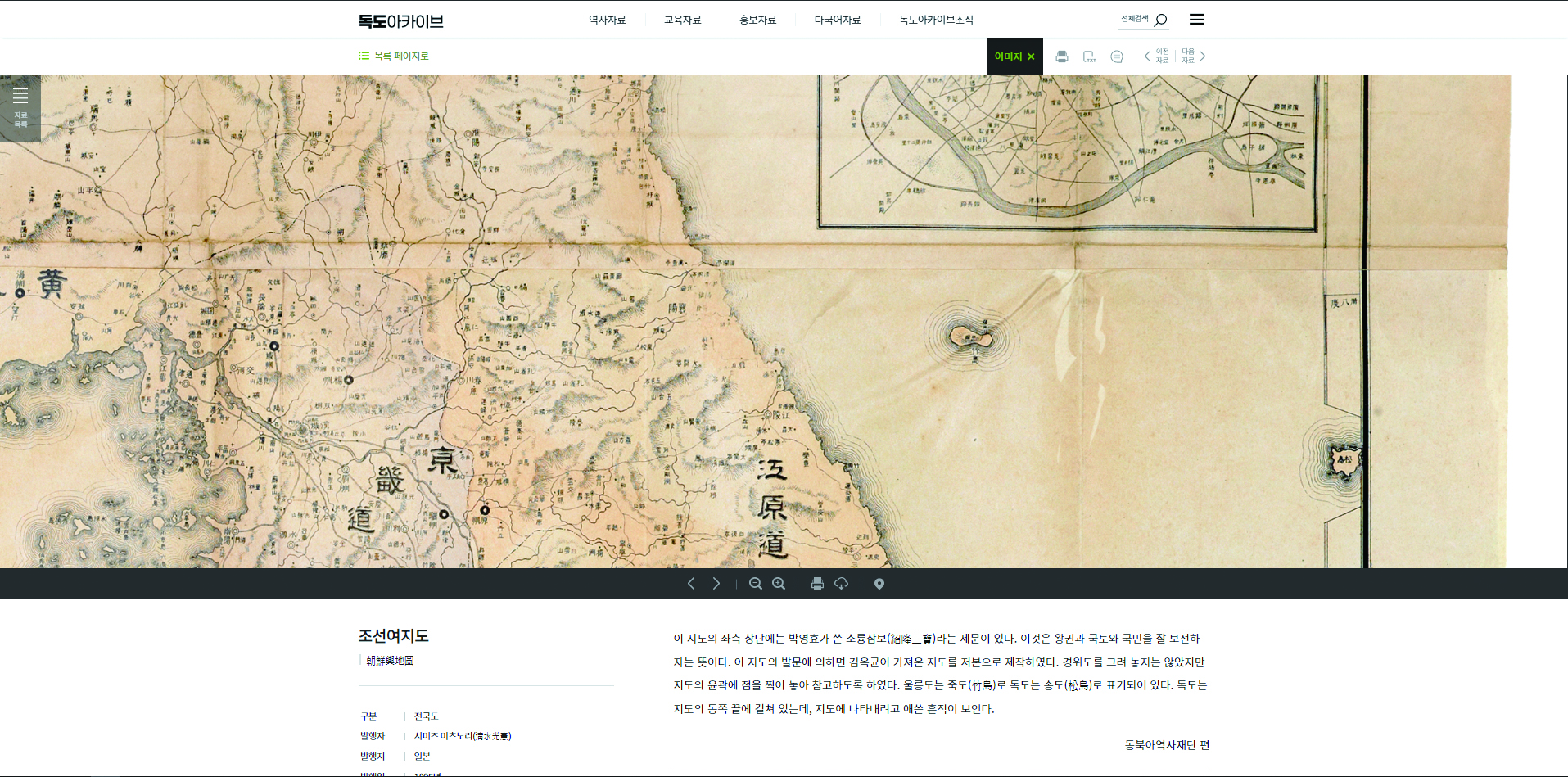Viewport: 1568px width, 777px height.
Task: Click the location pin icon
Action: pyautogui.click(x=879, y=584)
